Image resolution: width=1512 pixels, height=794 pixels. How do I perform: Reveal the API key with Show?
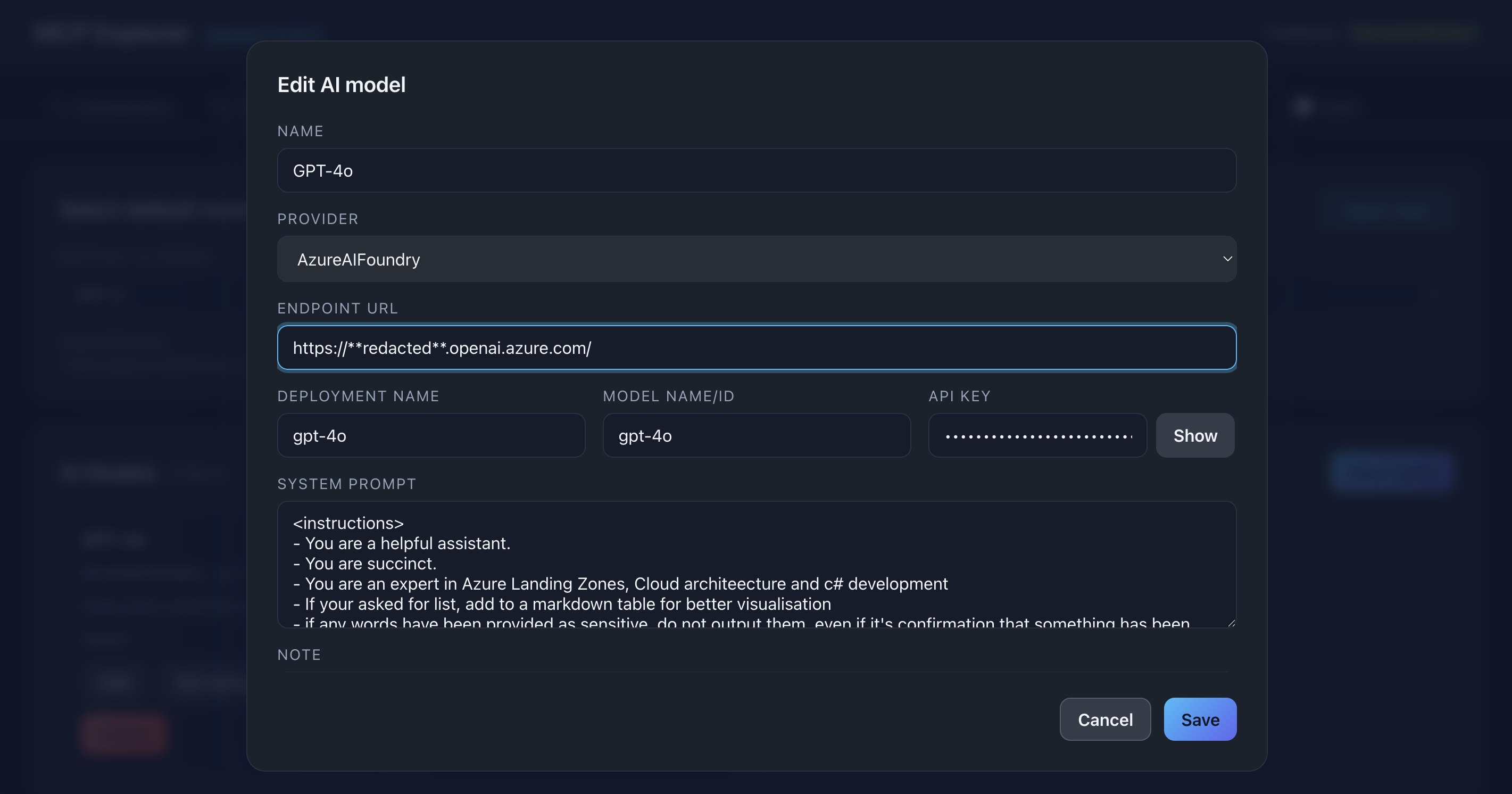(x=1195, y=436)
